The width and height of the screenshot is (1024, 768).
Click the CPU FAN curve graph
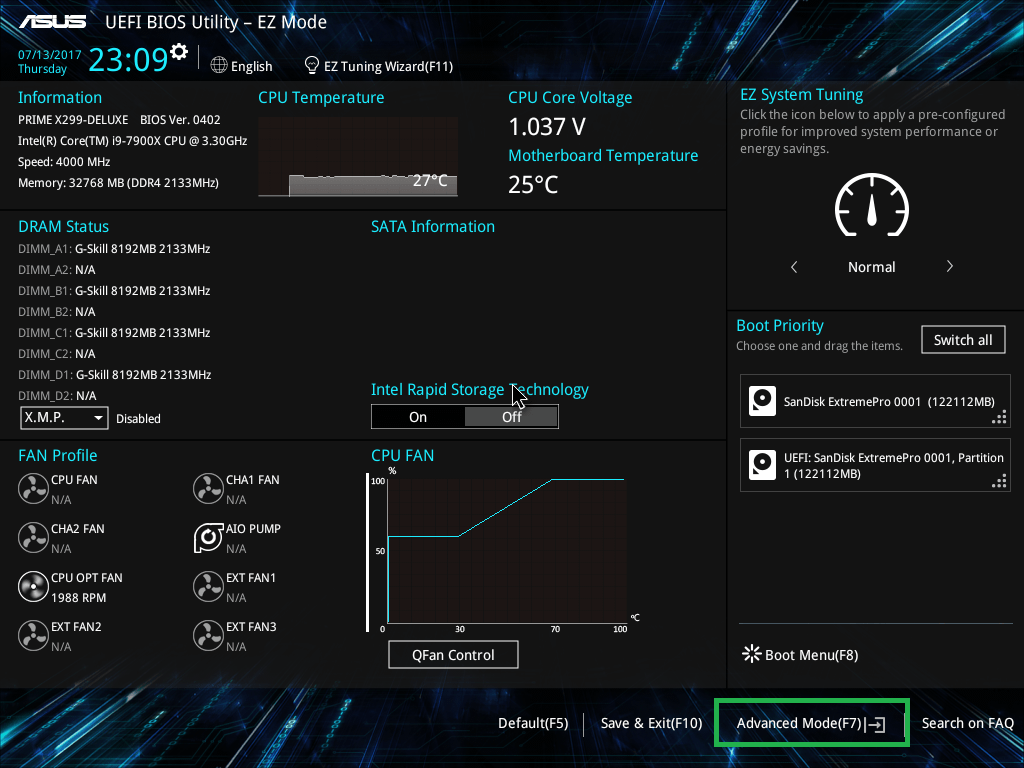pos(507,551)
